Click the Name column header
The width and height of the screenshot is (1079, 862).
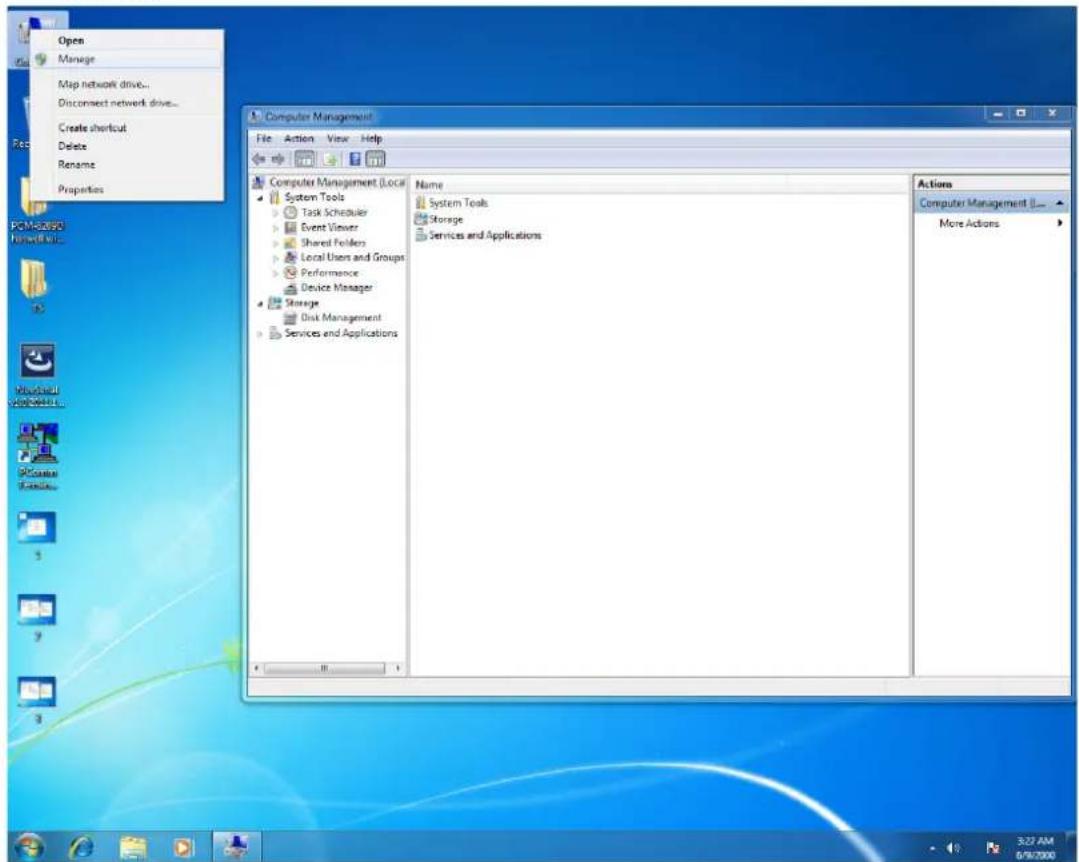(x=599, y=185)
